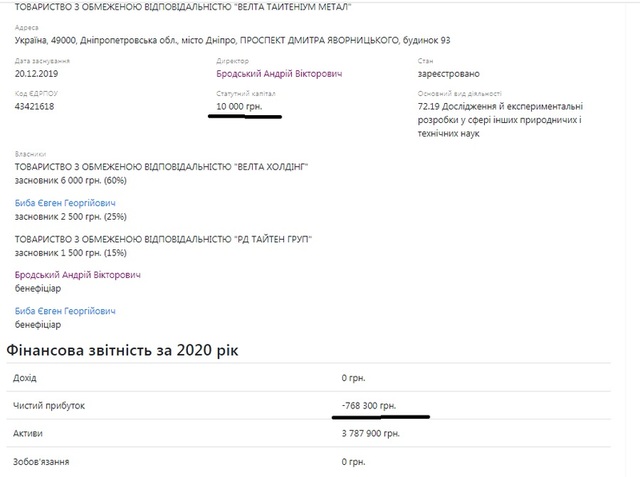Screen dimensions: 640x477
Task: Select the founding date 20.12.2019
Action: coord(39,74)
